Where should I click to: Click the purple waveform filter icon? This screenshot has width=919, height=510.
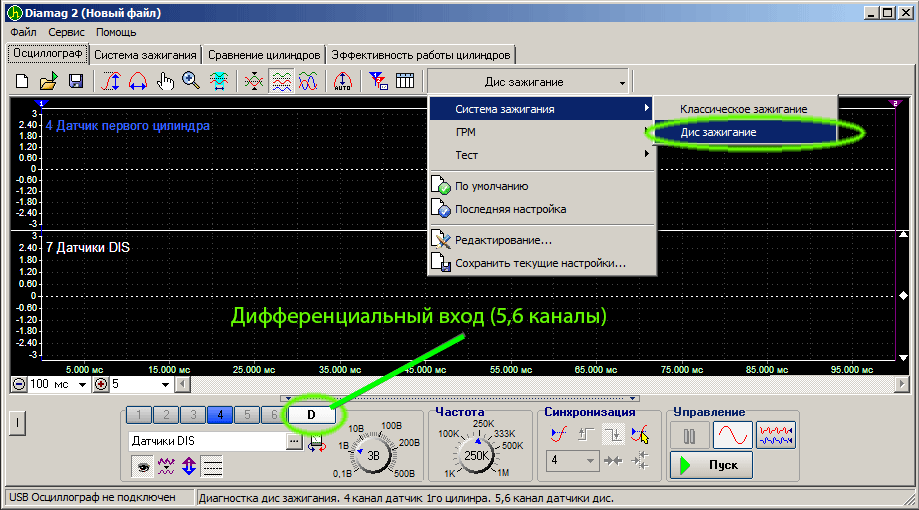166,467
